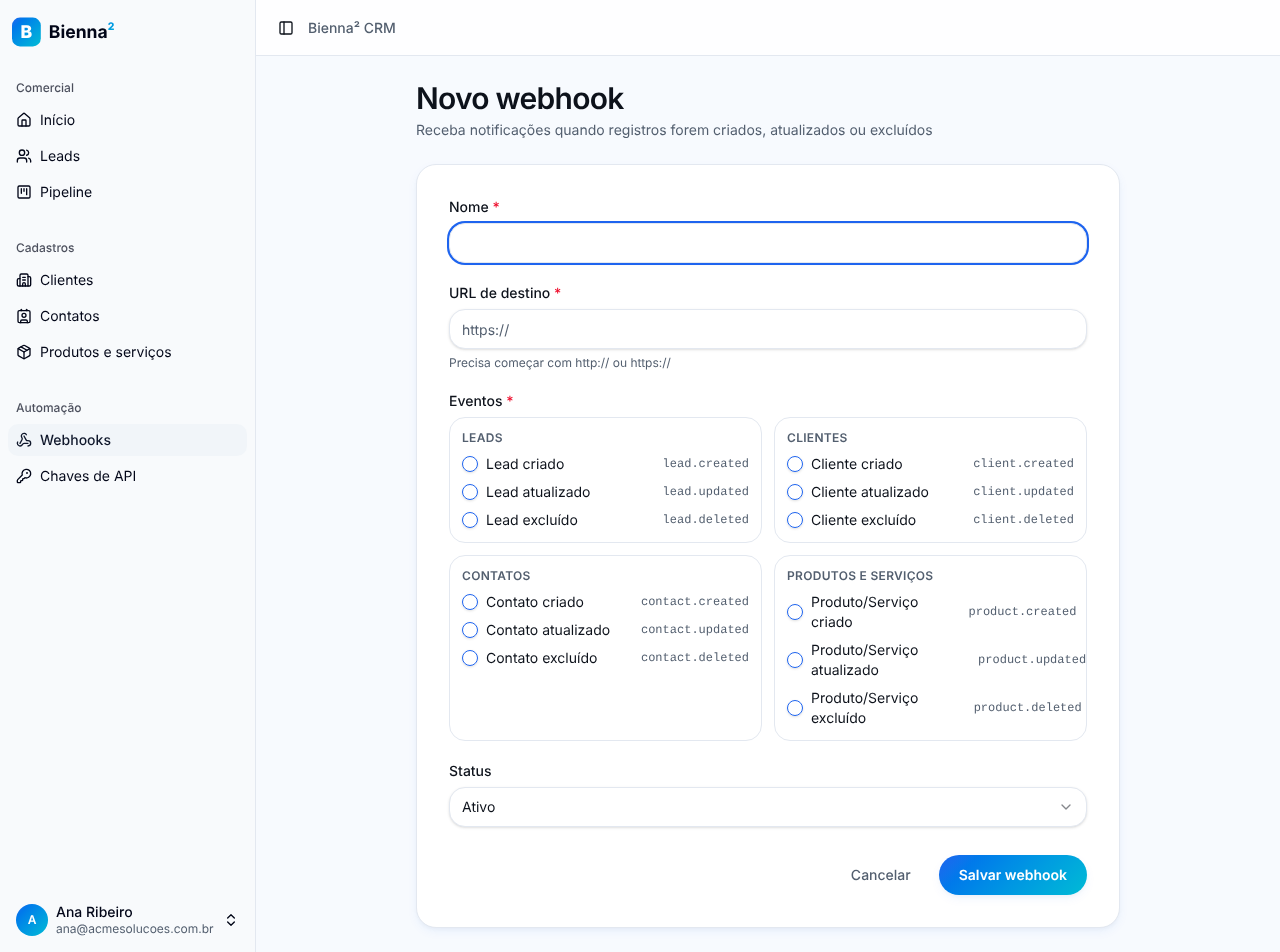1280x952 pixels.
Task: Open Clientes from the sidebar
Action: pyautogui.click(x=127, y=280)
